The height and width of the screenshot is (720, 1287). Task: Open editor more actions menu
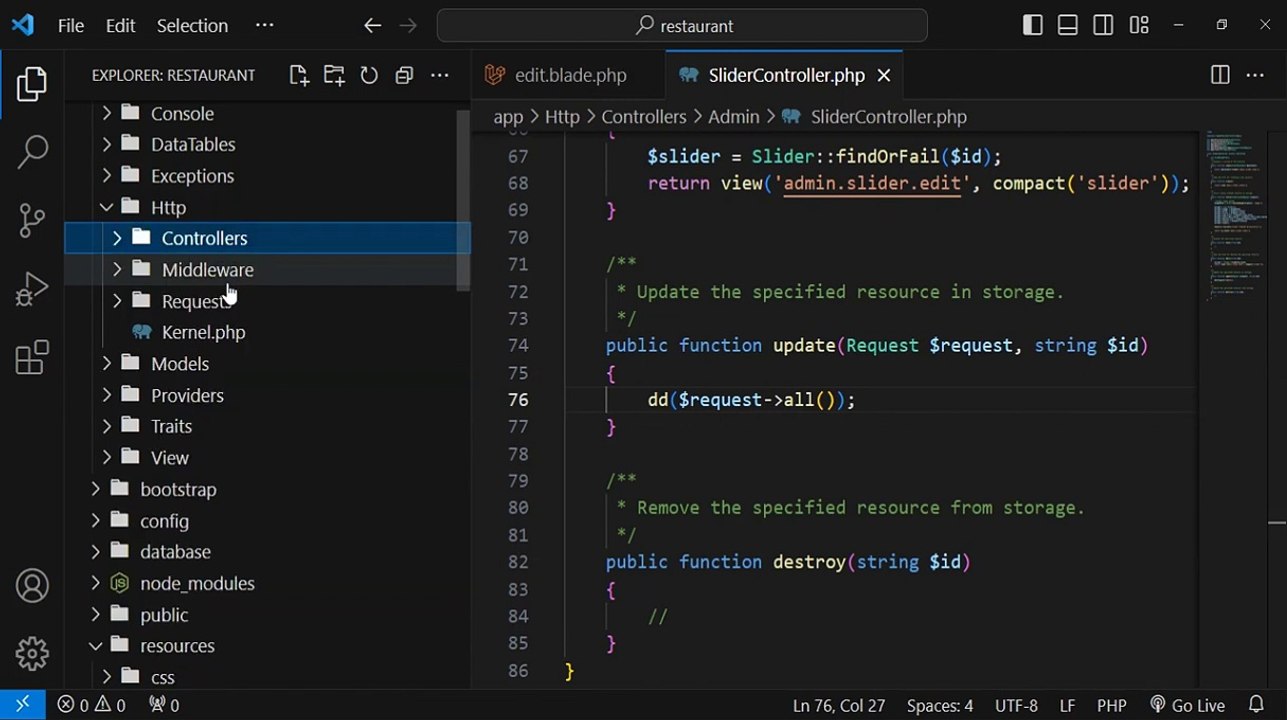pos(1255,75)
